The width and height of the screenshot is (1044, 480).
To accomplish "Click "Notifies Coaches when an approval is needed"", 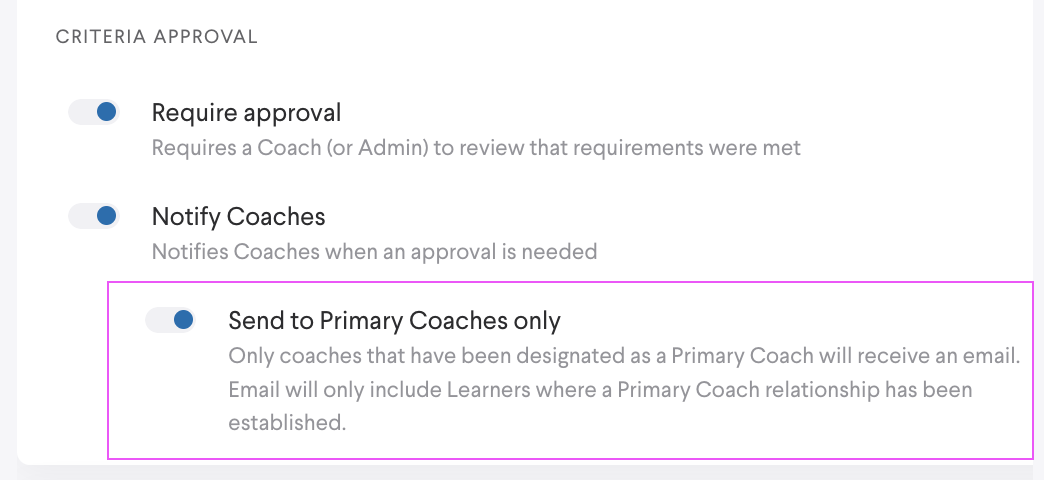I will click(x=374, y=251).
